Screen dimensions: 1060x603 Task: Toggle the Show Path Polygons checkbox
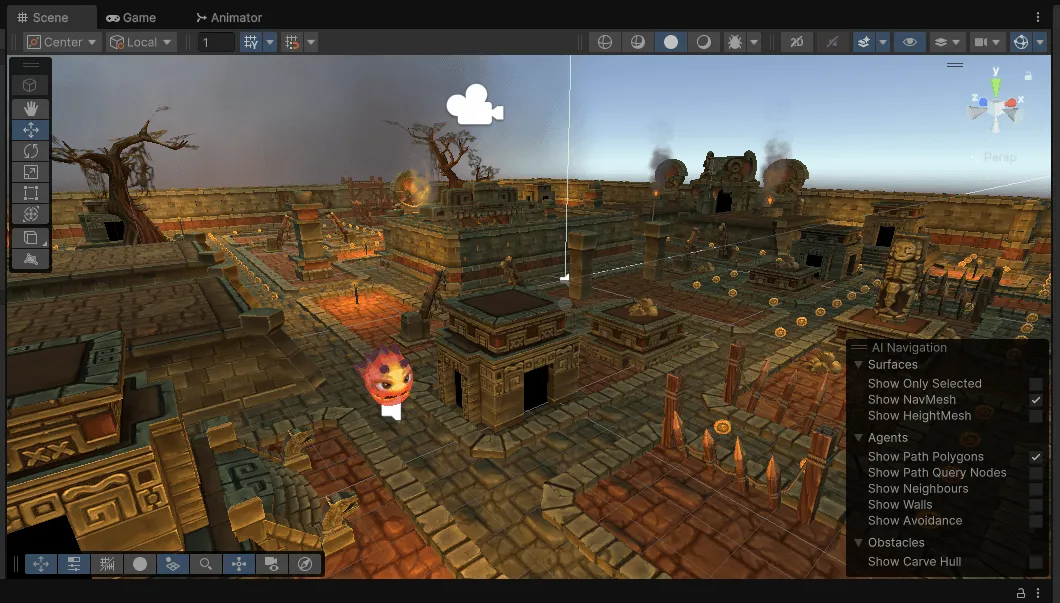click(1036, 457)
